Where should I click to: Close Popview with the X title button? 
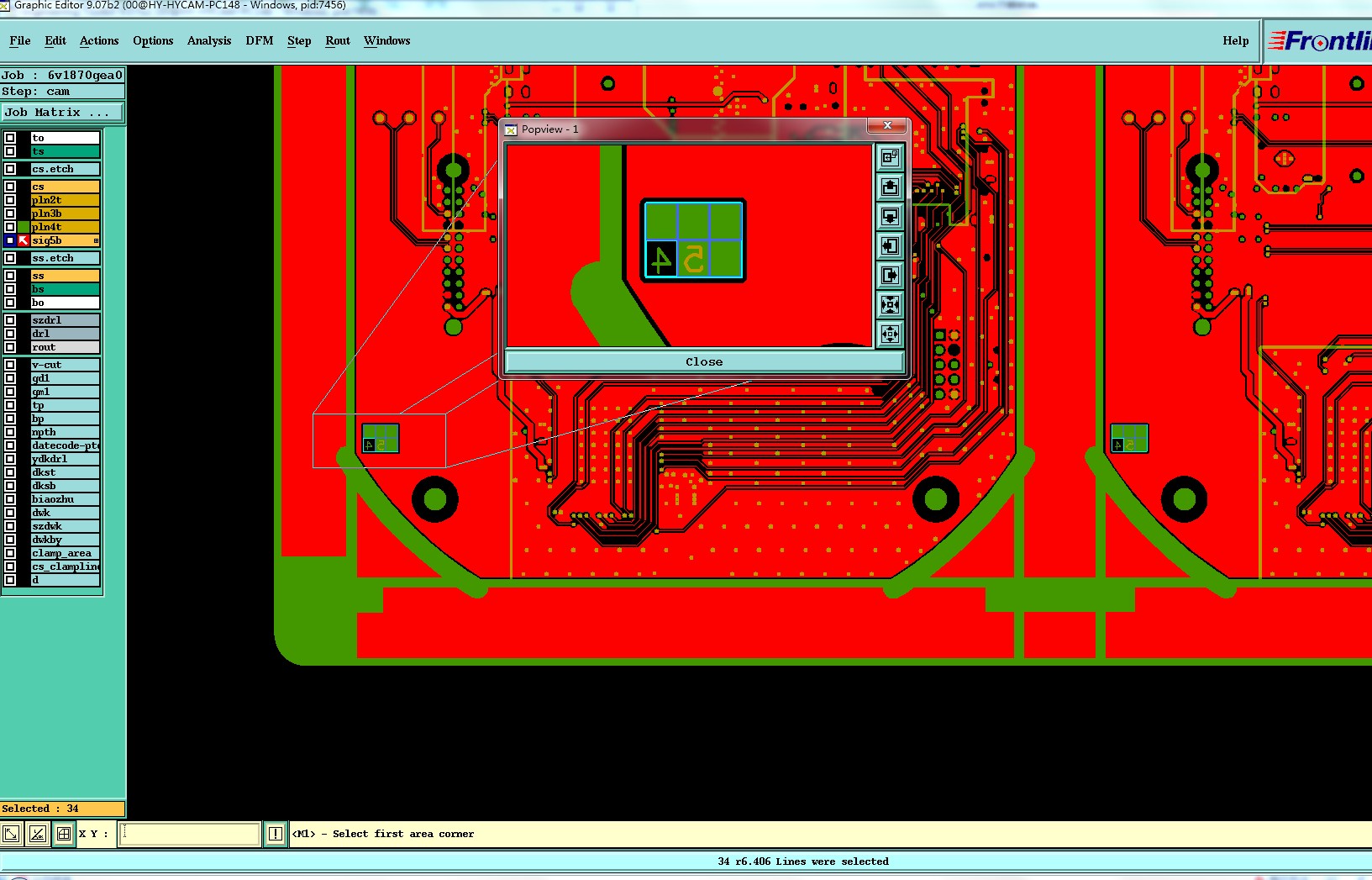click(887, 125)
